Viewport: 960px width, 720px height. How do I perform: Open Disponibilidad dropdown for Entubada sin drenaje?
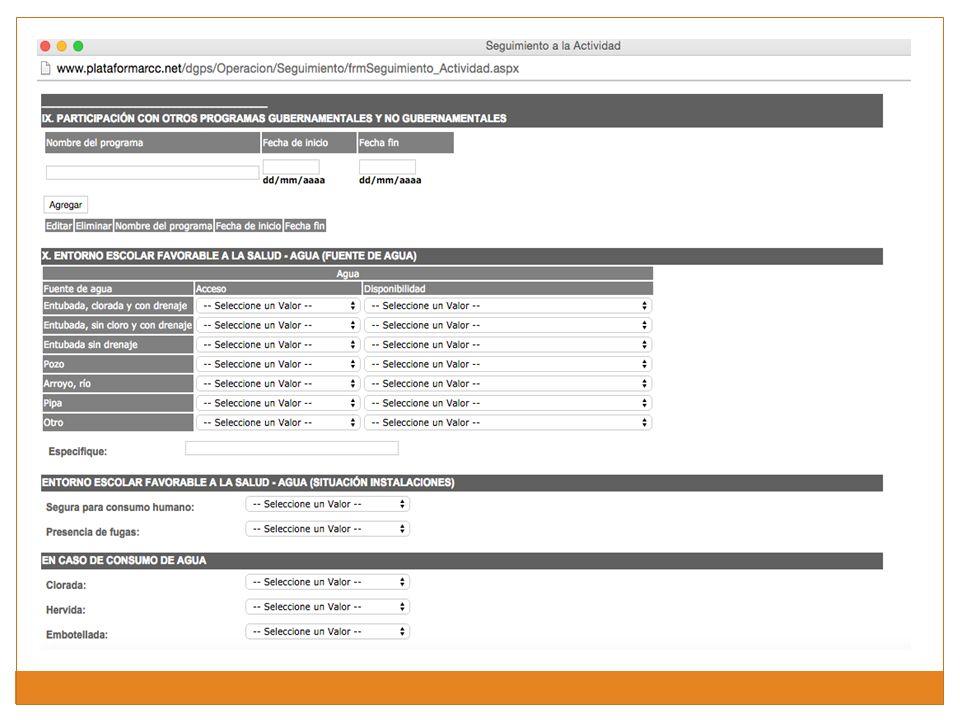click(x=508, y=345)
